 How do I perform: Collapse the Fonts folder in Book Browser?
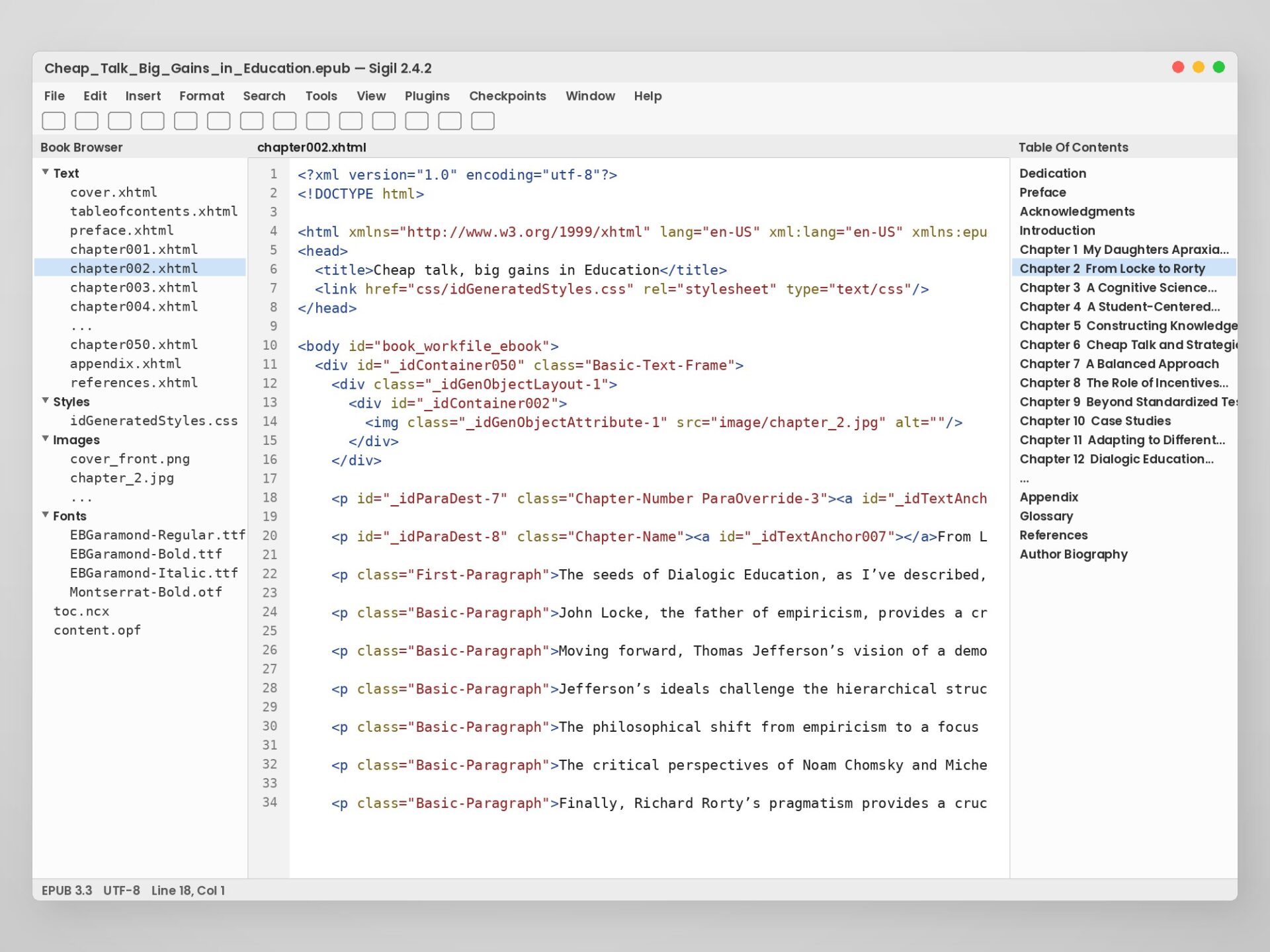click(45, 515)
